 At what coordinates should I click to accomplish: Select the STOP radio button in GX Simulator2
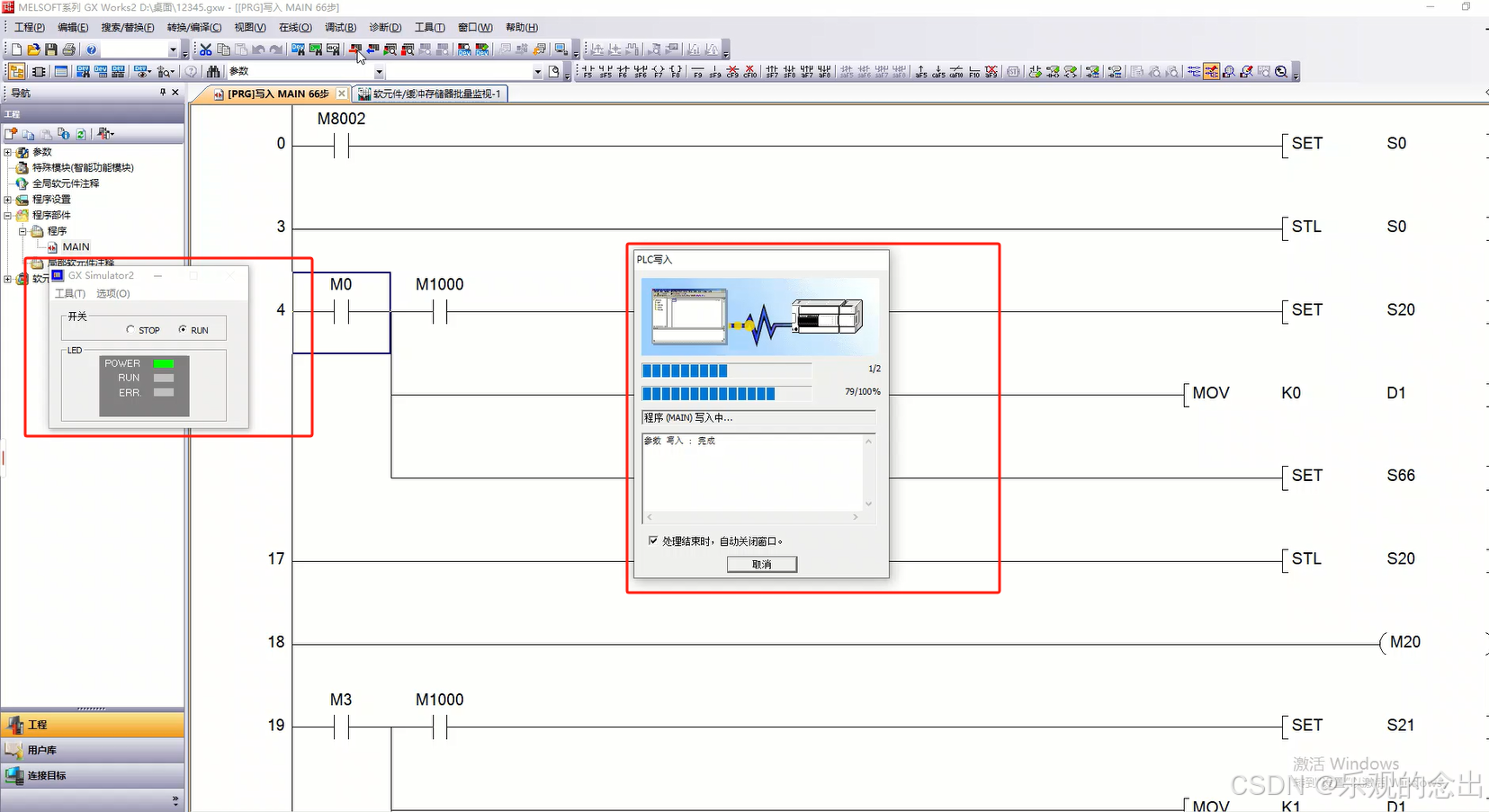click(x=130, y=330)
